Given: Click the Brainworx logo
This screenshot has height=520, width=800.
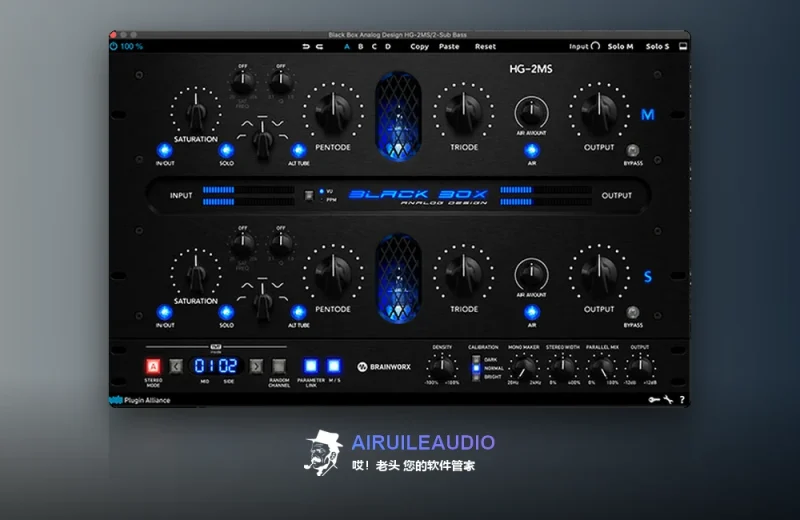Looking at the screenshot, I should tap(384, 367).
